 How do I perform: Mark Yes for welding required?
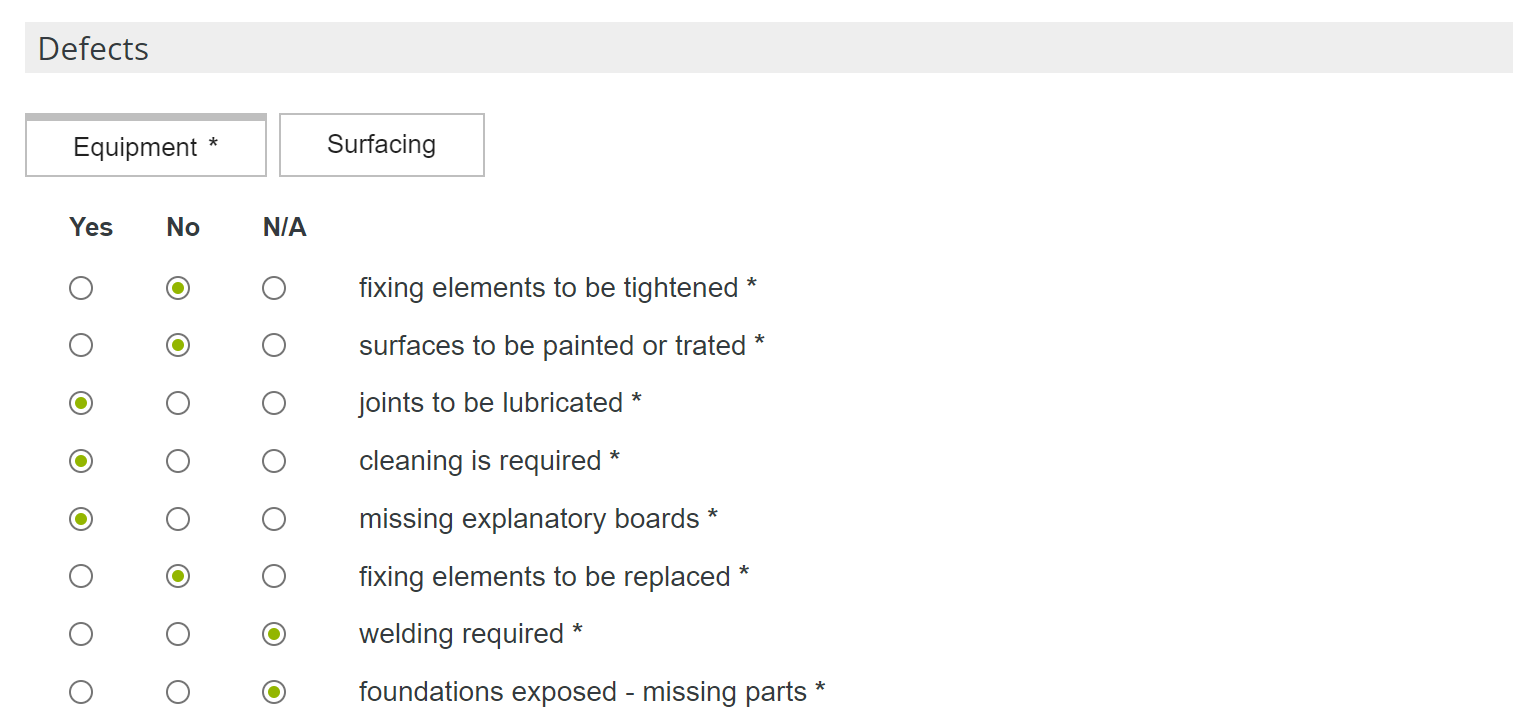point(81,634)
